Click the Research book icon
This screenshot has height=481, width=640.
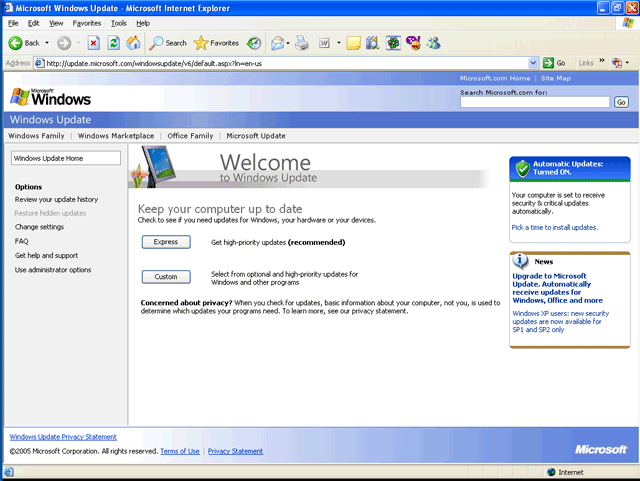pos(373,43)
